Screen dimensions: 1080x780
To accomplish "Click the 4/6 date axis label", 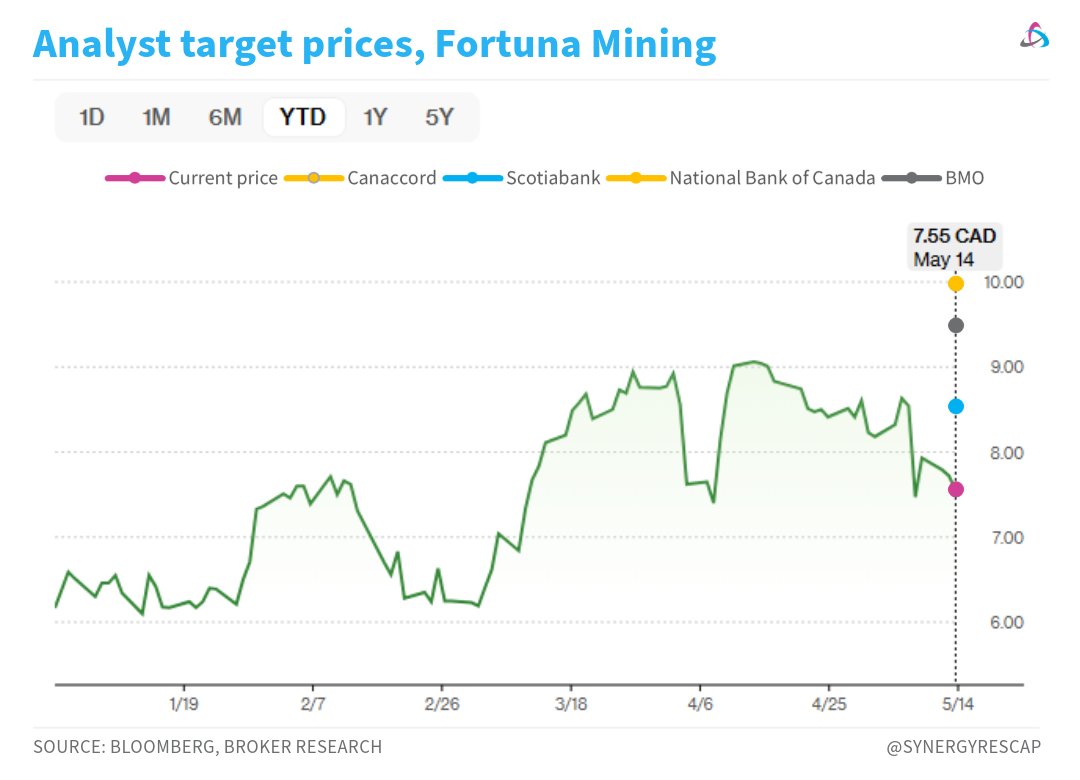I will pyautogui.click(x=700, y=704).
